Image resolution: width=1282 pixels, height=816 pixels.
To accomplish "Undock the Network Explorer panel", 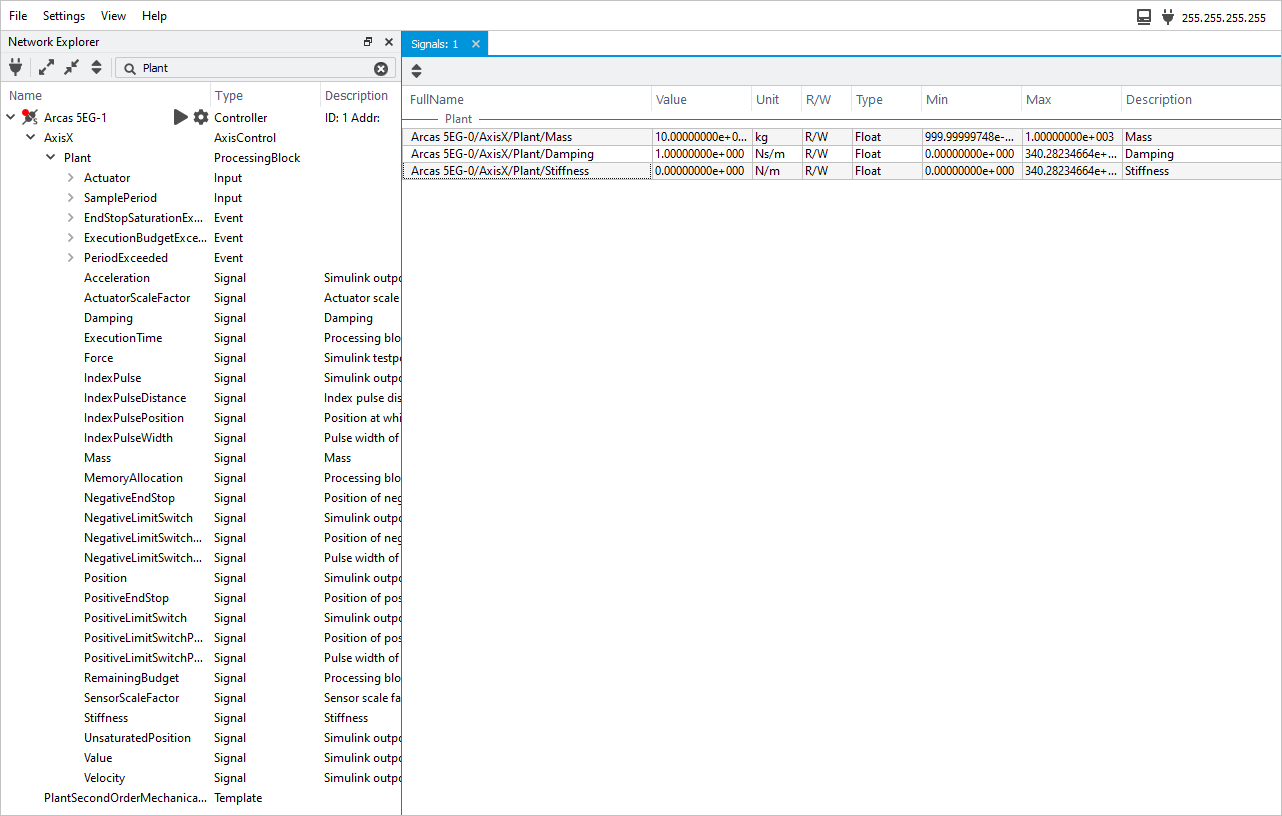I will point(368,42).
